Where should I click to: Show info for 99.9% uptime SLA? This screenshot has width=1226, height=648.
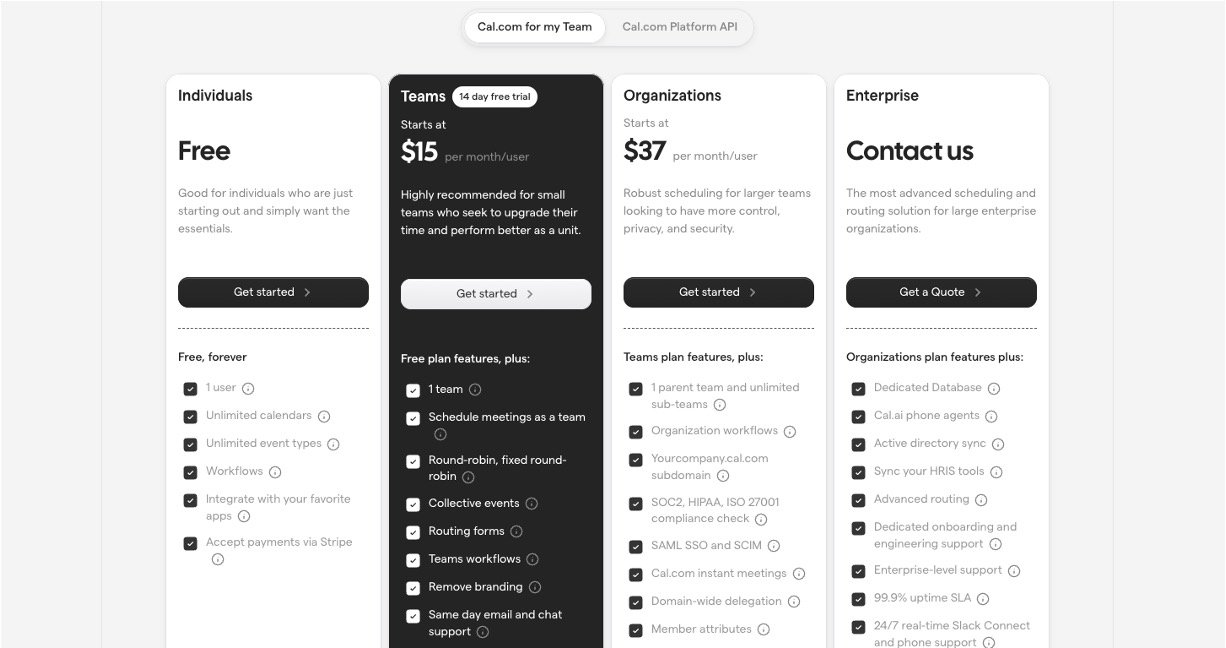pos(983,599)
